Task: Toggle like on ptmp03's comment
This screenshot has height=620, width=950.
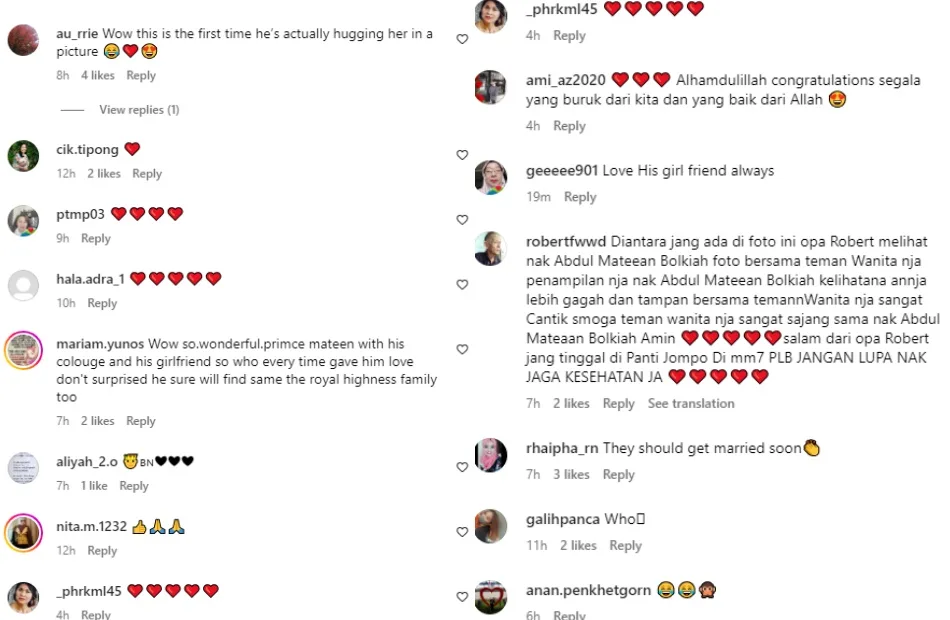Action: click(462, 220)
